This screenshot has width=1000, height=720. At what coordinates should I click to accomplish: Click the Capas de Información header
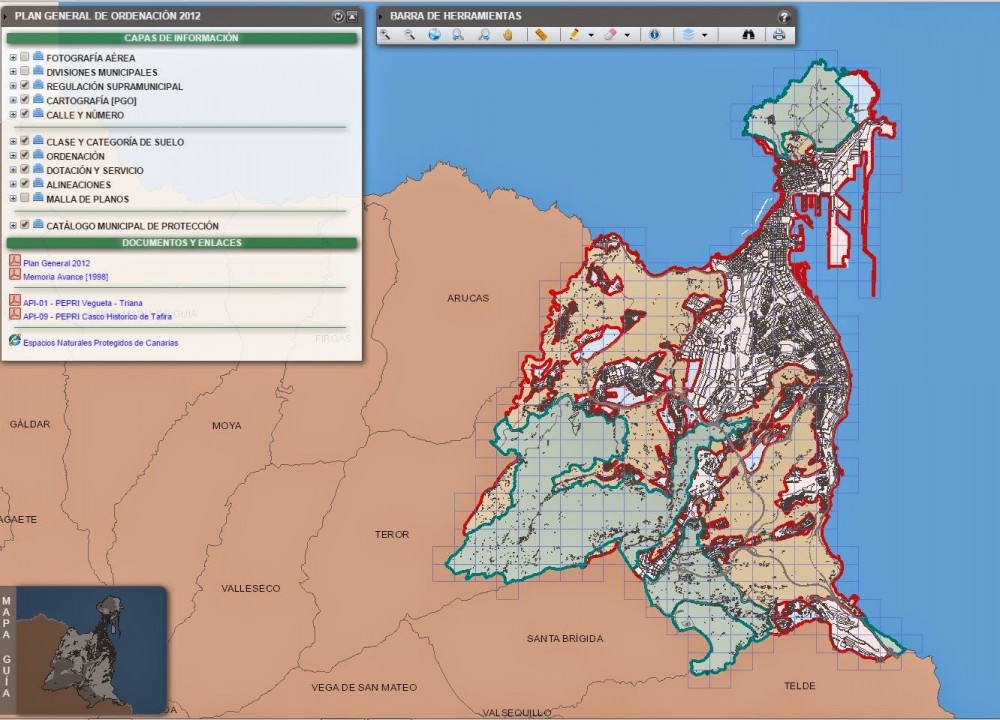181,38
